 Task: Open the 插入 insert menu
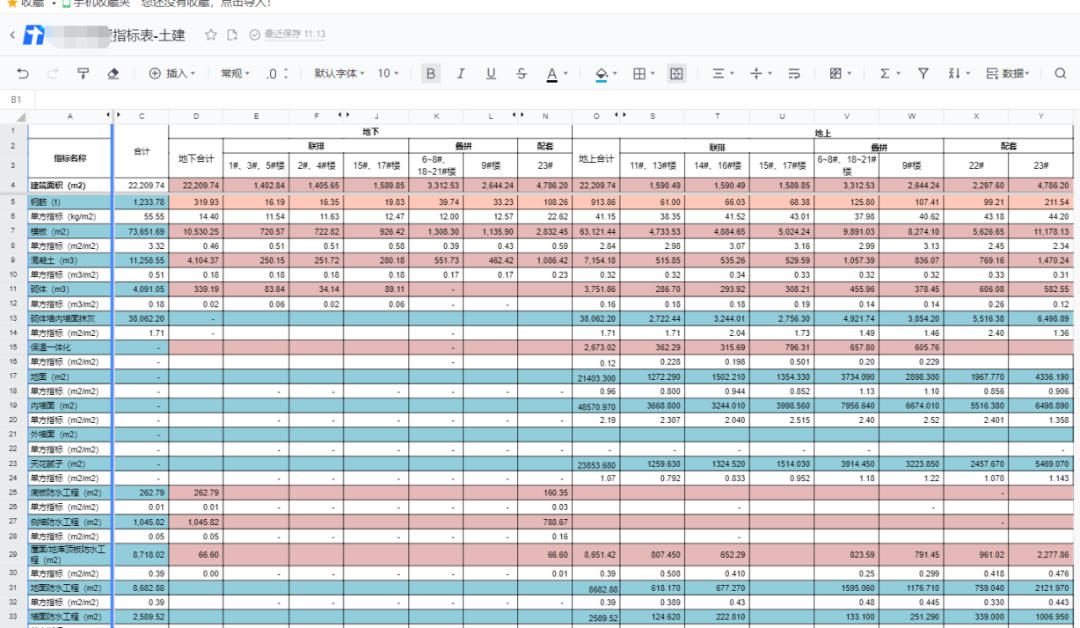click(x=172, y=73)
